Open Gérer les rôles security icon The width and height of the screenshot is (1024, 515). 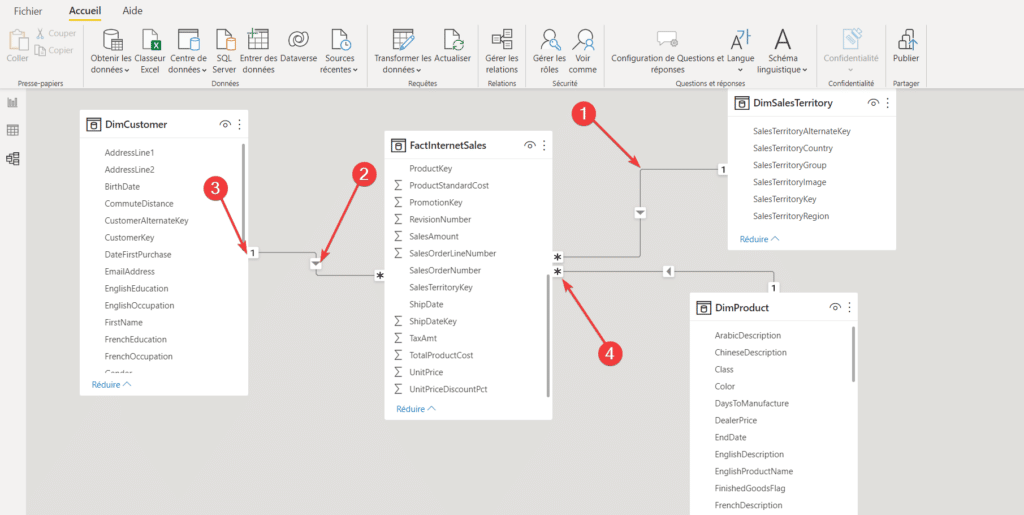[x=549, y=40]
